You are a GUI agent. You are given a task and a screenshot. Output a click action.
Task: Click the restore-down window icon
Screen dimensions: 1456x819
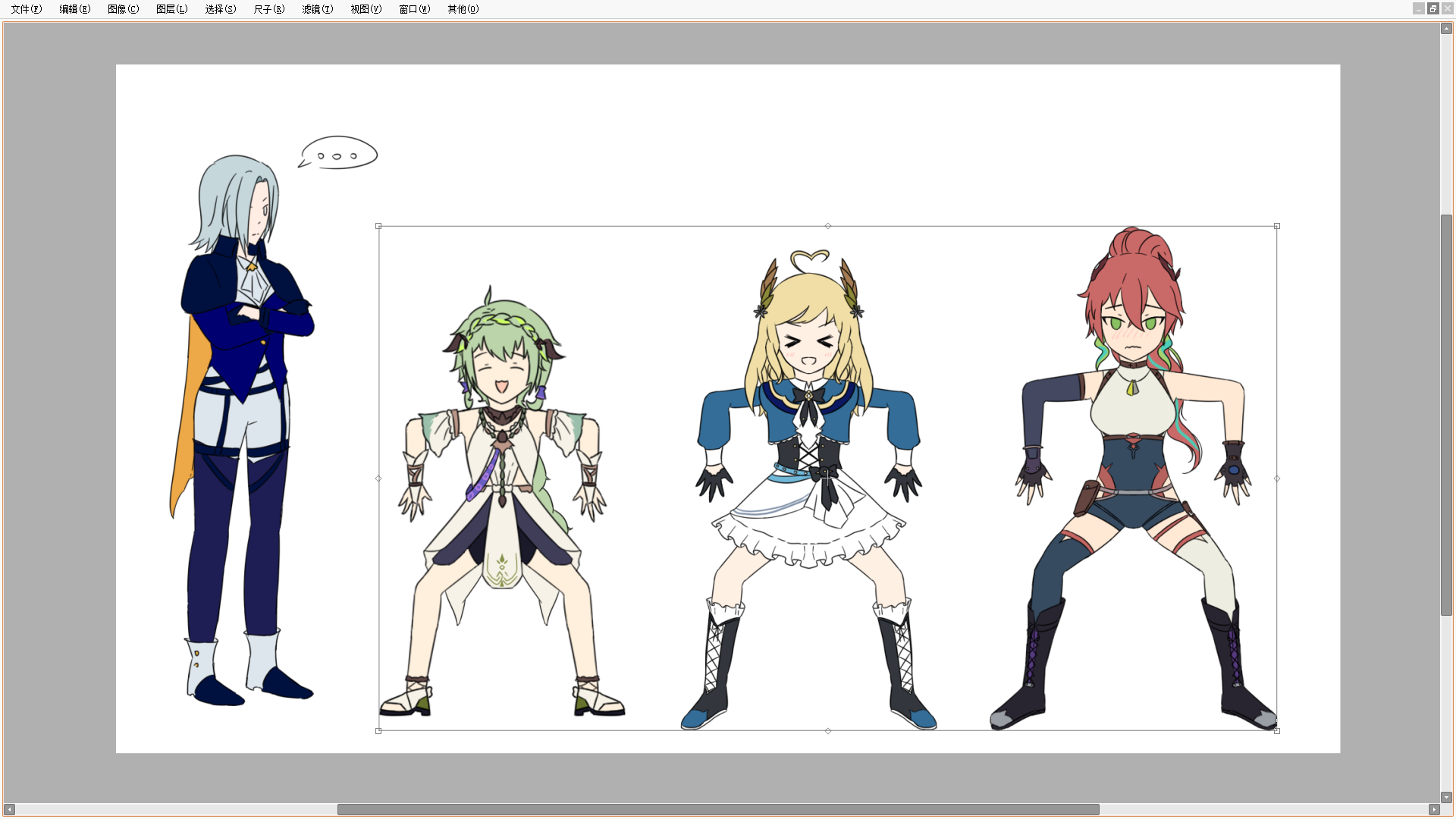point(1432,8)
